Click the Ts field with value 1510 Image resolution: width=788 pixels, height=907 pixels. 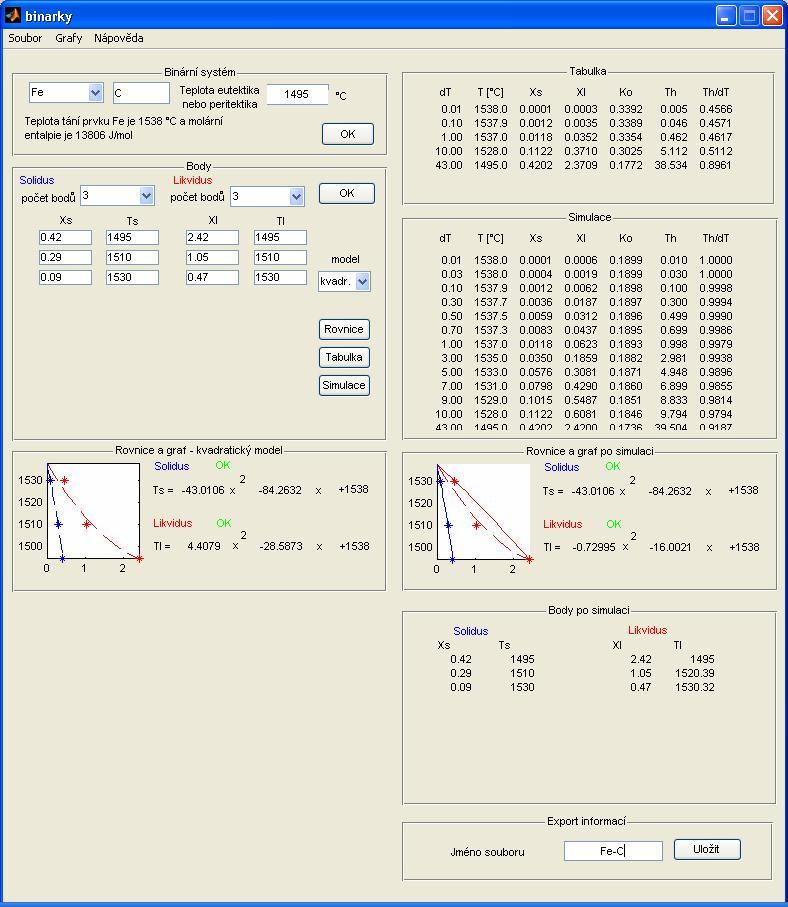click(132, 257)
